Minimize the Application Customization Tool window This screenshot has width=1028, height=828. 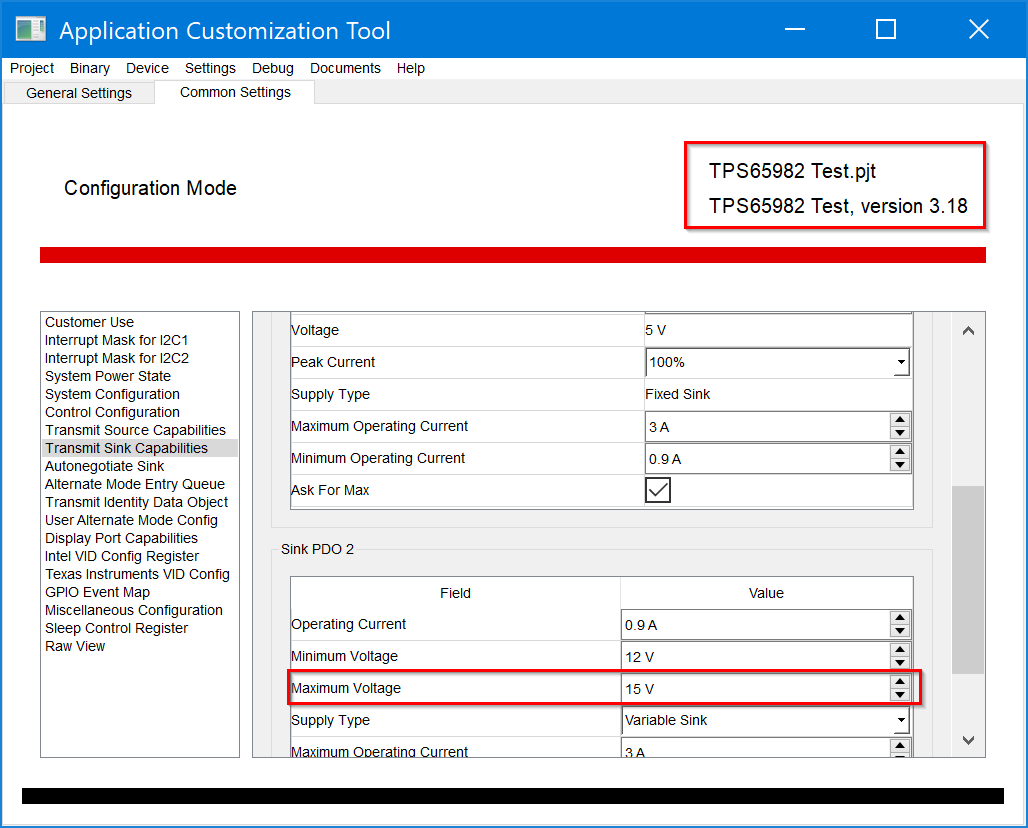click(795, 30)
